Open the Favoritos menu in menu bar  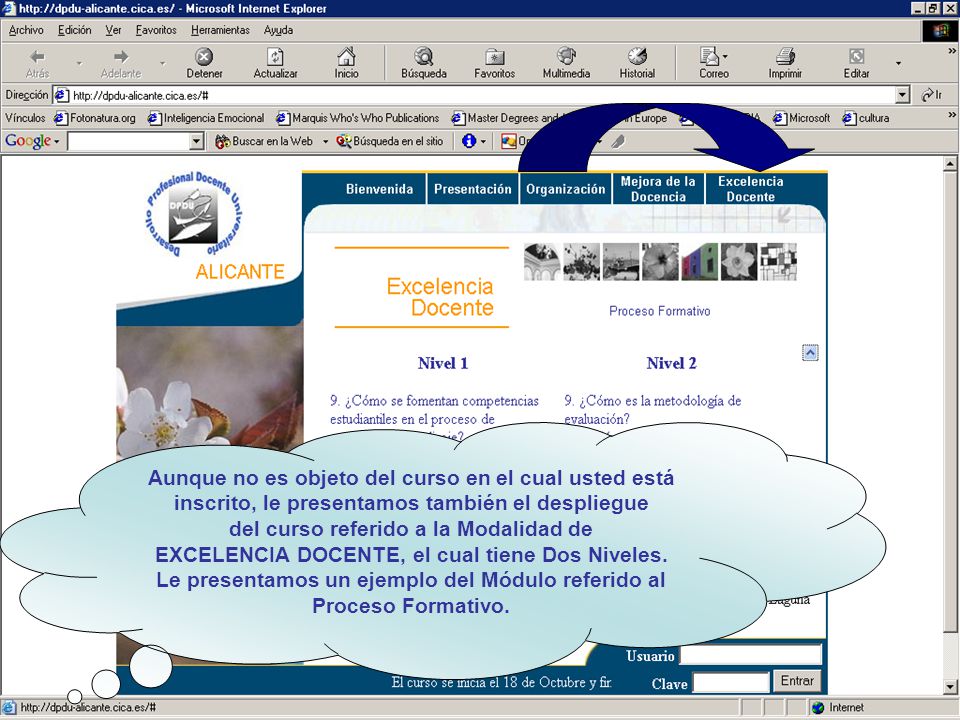point(156,30)
